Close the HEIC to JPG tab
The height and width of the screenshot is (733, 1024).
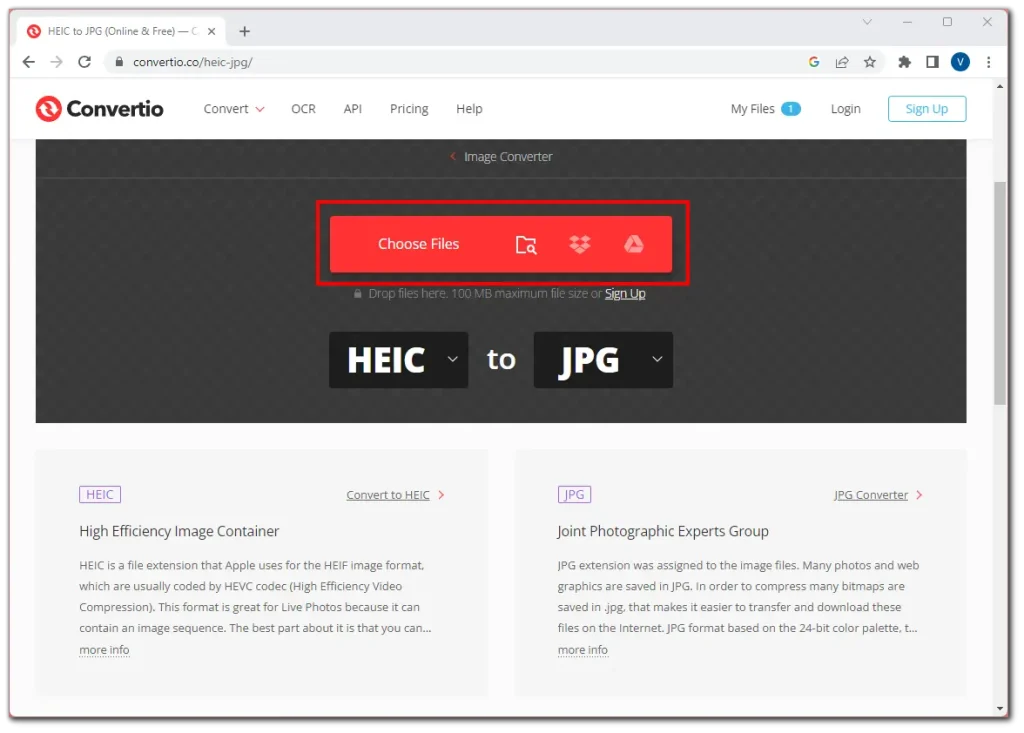pyautogui.click(x=212, y=31)
